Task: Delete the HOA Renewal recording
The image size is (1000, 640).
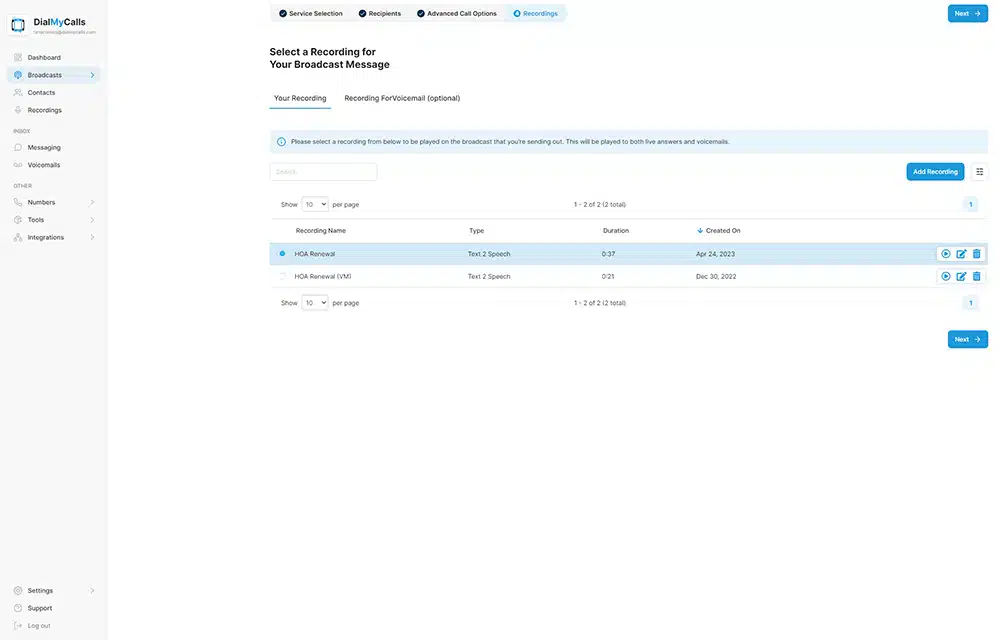Action: 977,254
